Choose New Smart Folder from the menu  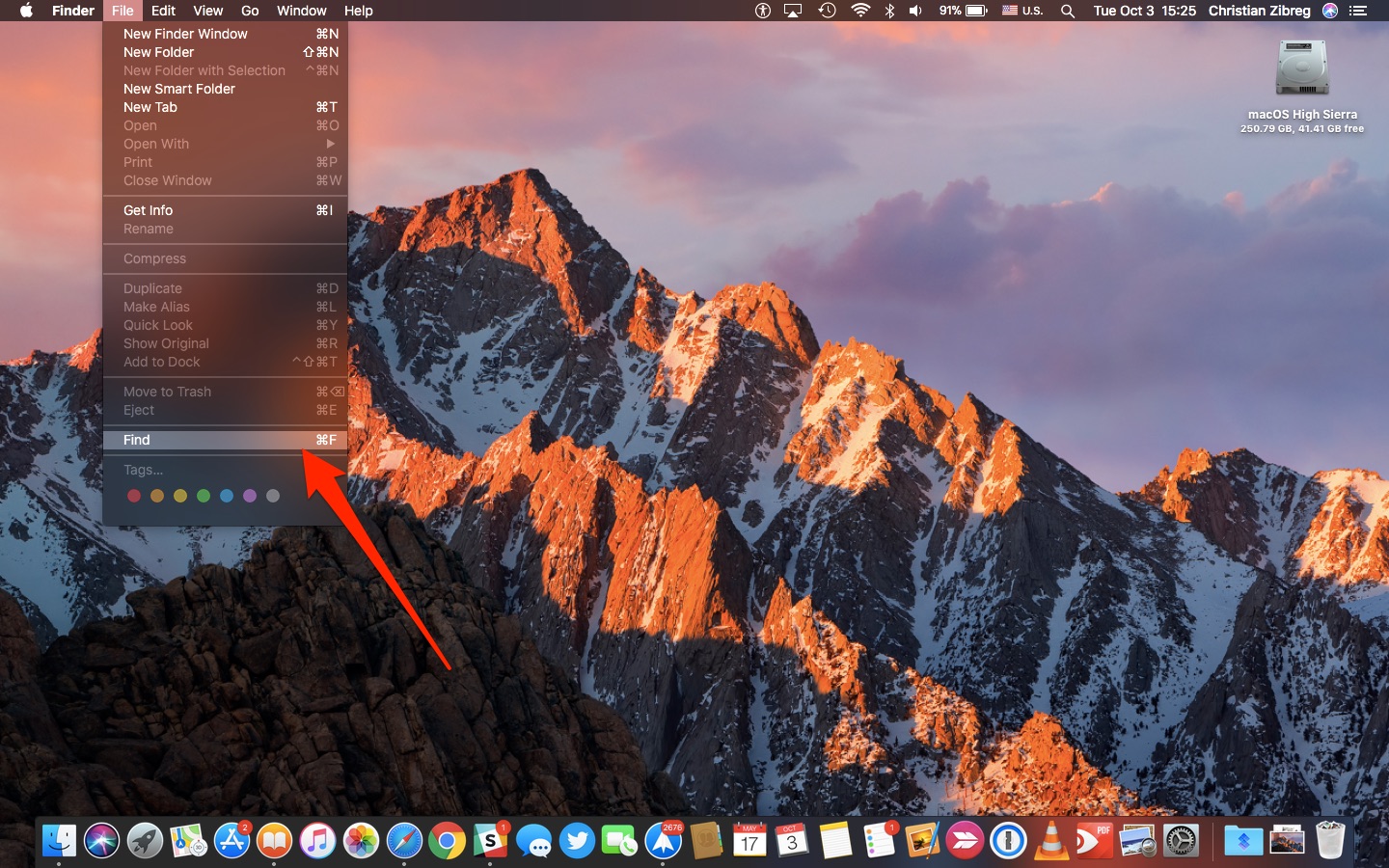click(178, 88)
